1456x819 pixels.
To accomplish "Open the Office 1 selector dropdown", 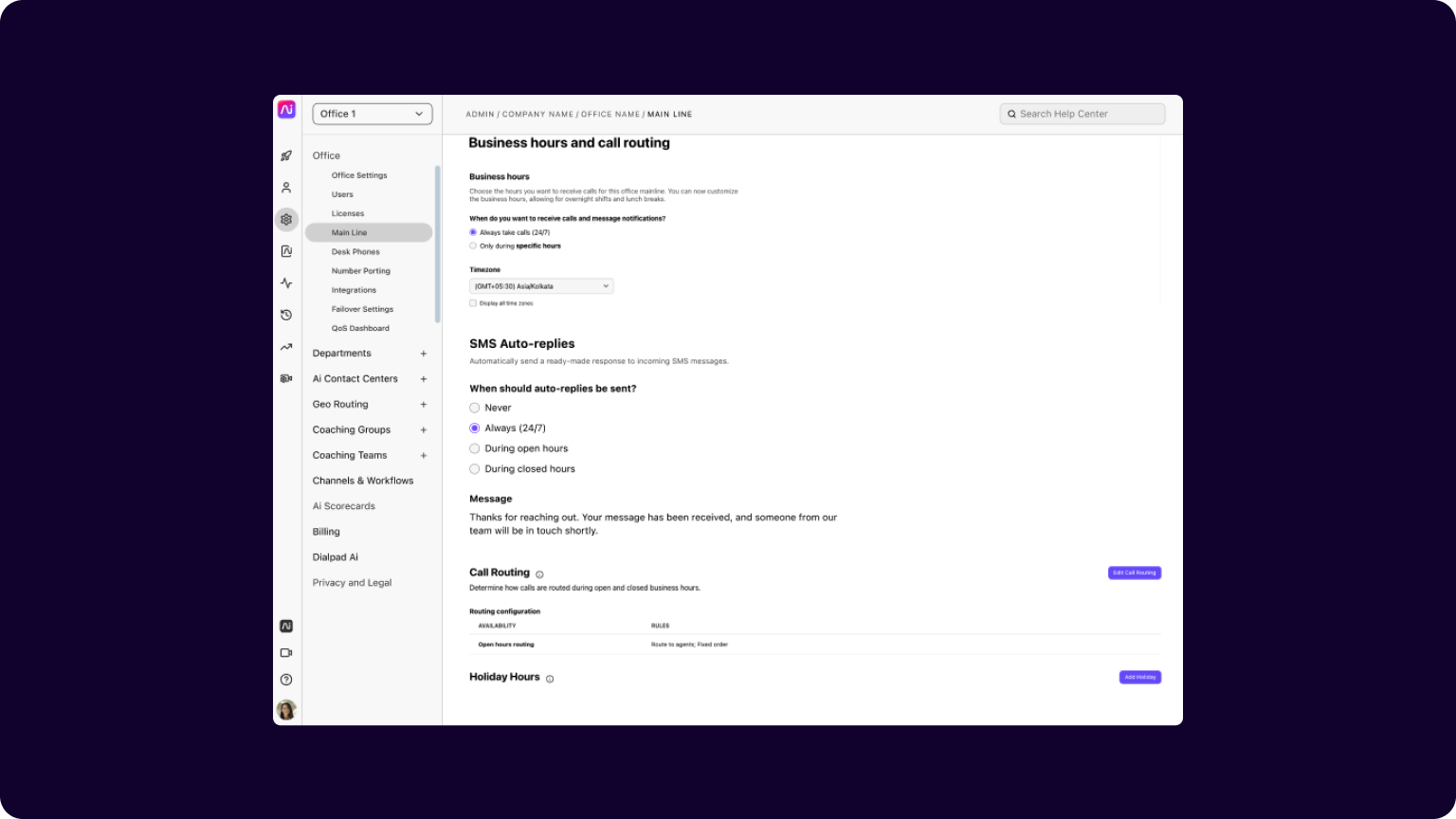I will 373,114.
